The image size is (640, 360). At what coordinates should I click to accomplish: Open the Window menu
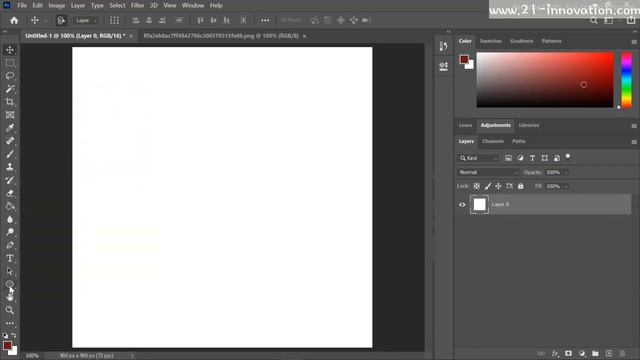pyautogui.click(x=193, y=5)
